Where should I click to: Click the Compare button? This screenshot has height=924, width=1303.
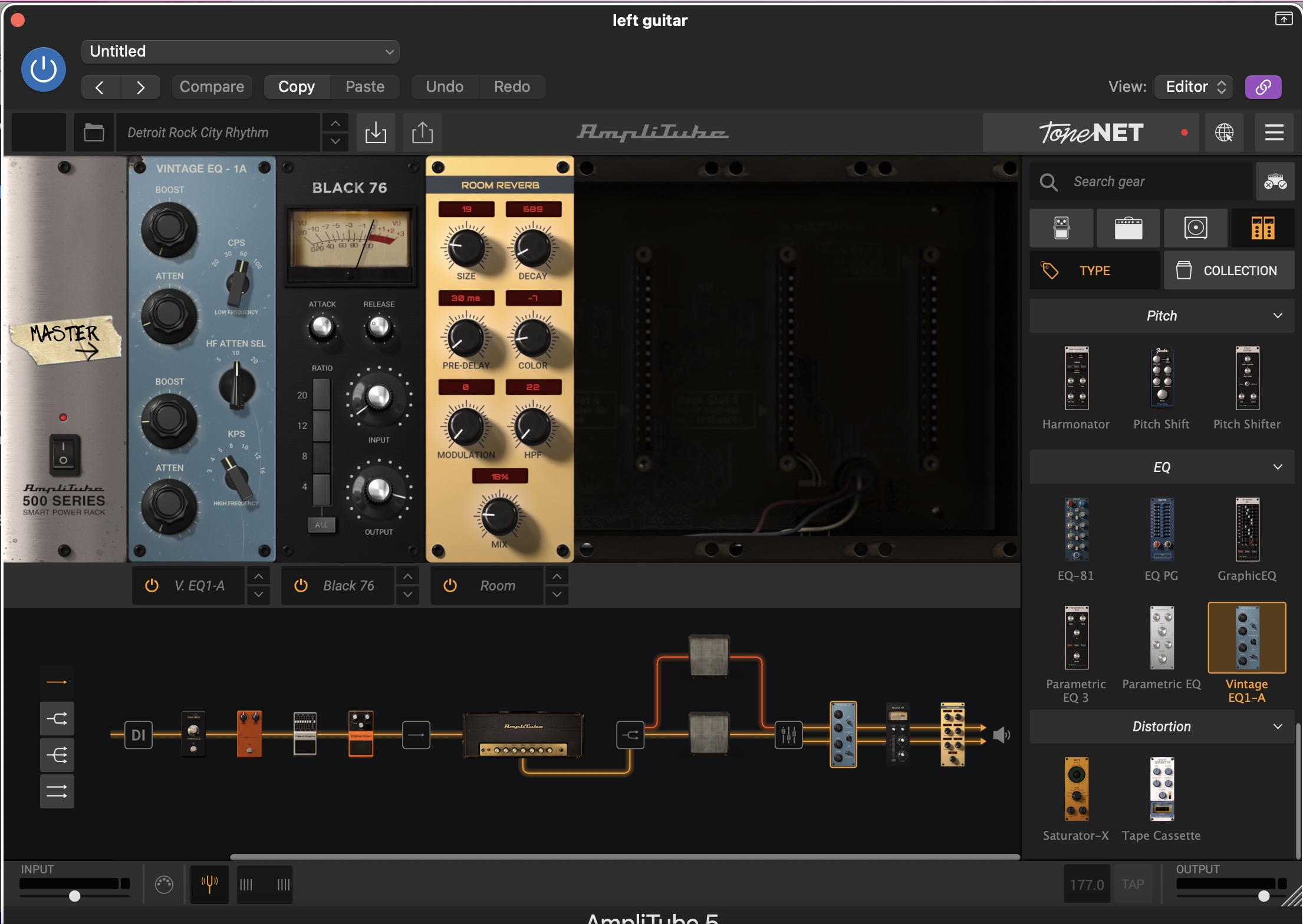coord(212,87)
